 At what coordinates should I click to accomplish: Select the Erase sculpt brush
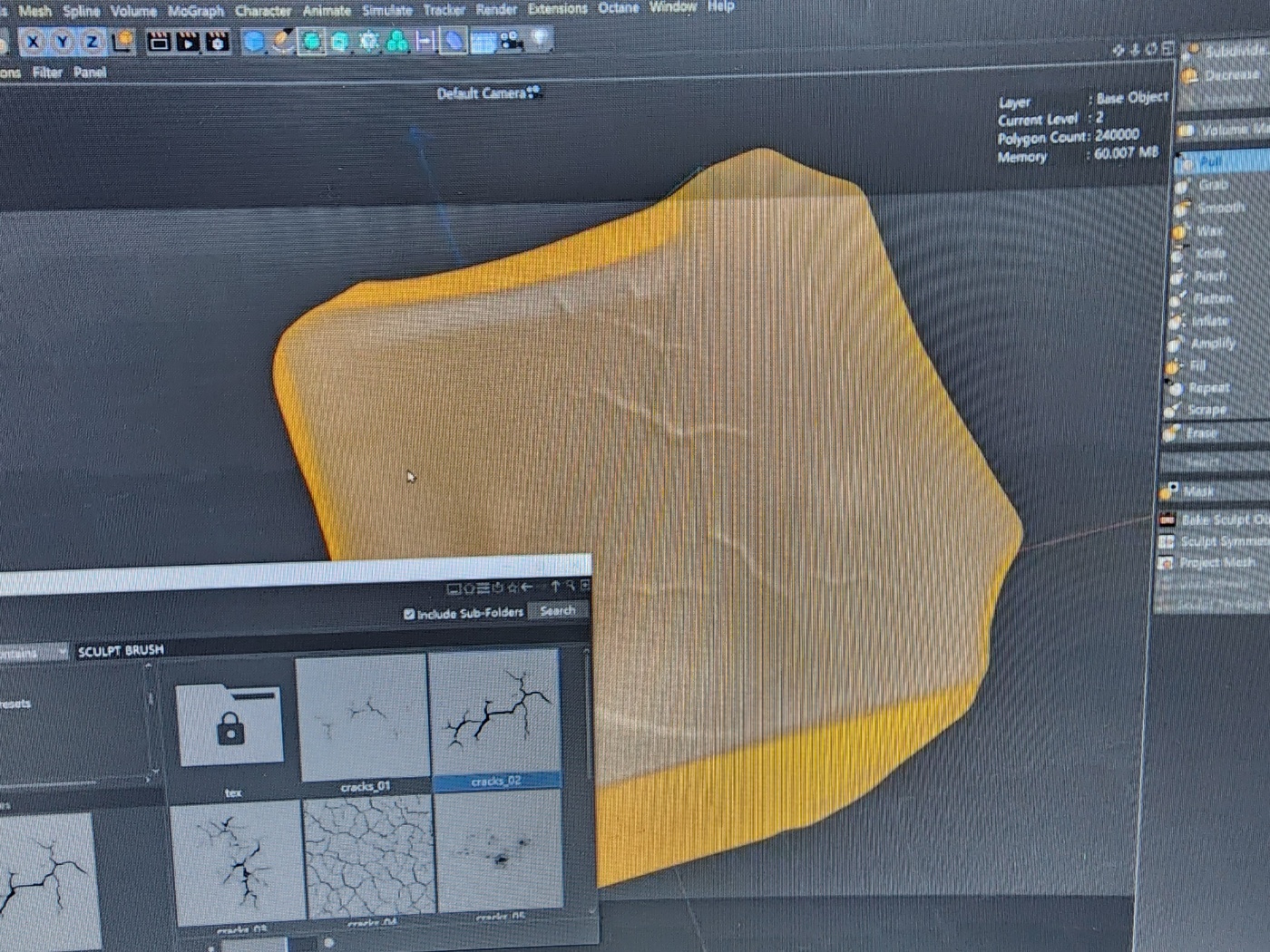[x=1215, y=433]
